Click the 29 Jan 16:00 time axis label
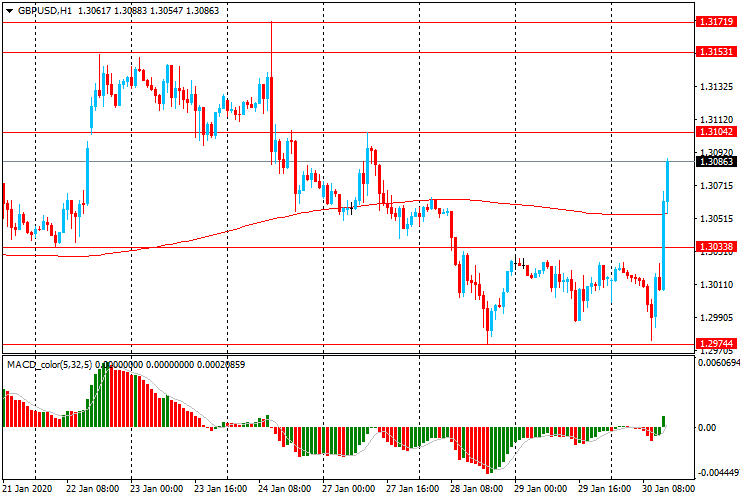Image resolution: width=740 pixels, height=500 pixels. (x=605, y=488)
